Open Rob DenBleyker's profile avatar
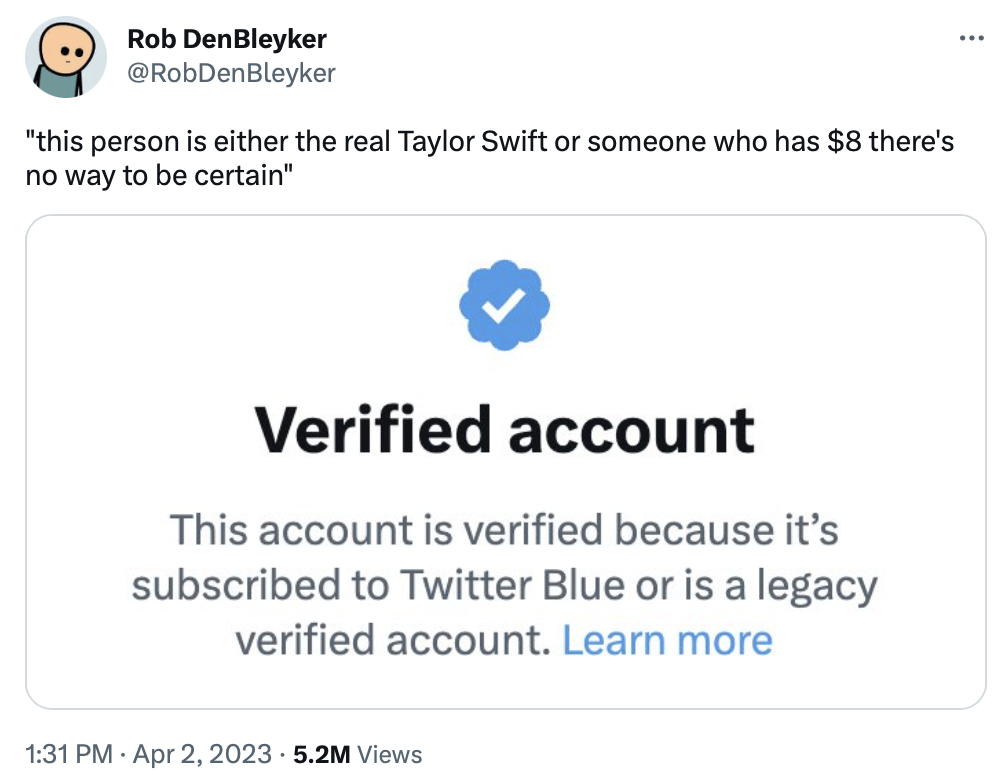1000x780 pixels. 66,57
